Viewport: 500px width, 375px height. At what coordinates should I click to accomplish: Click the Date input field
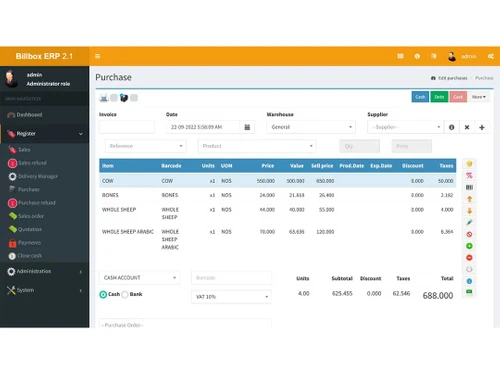point(203,127)
